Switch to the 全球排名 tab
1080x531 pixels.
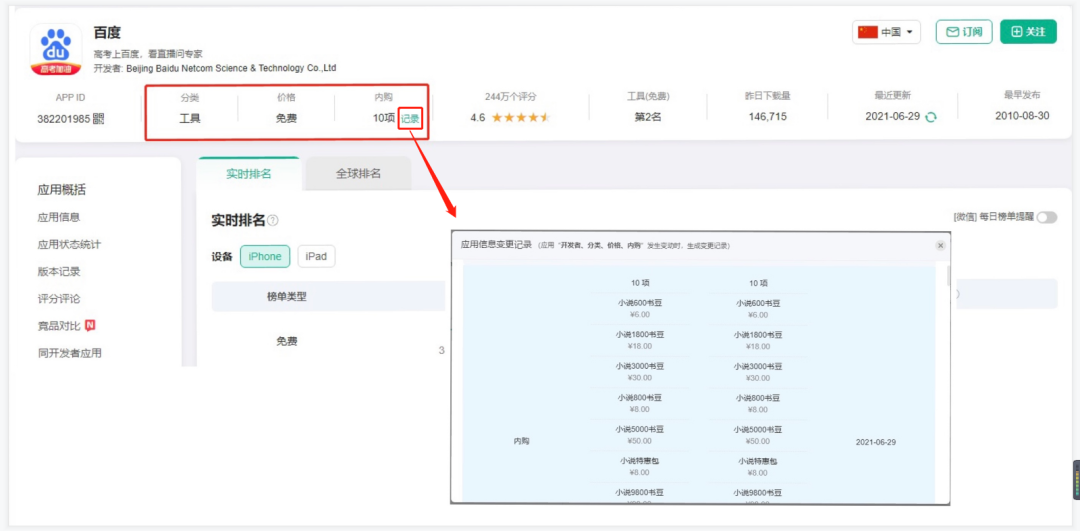click(358, 174)
